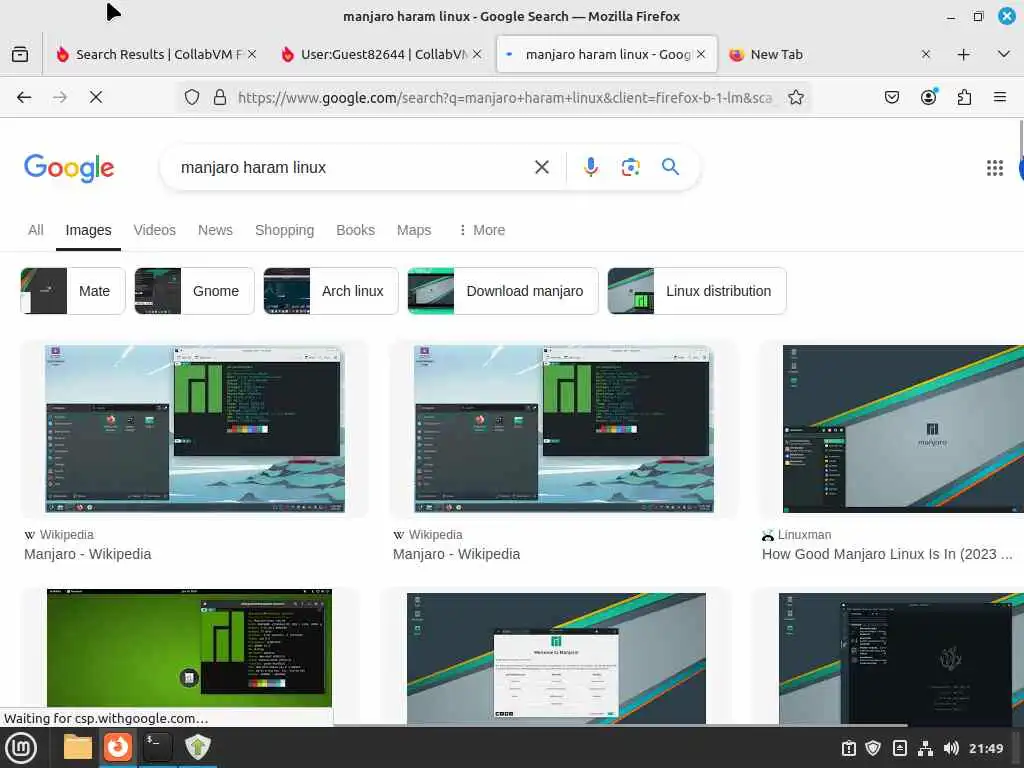1024x768 pixels.
Task: Click the forward navigation arrow
Action: (x=60, y=97)
